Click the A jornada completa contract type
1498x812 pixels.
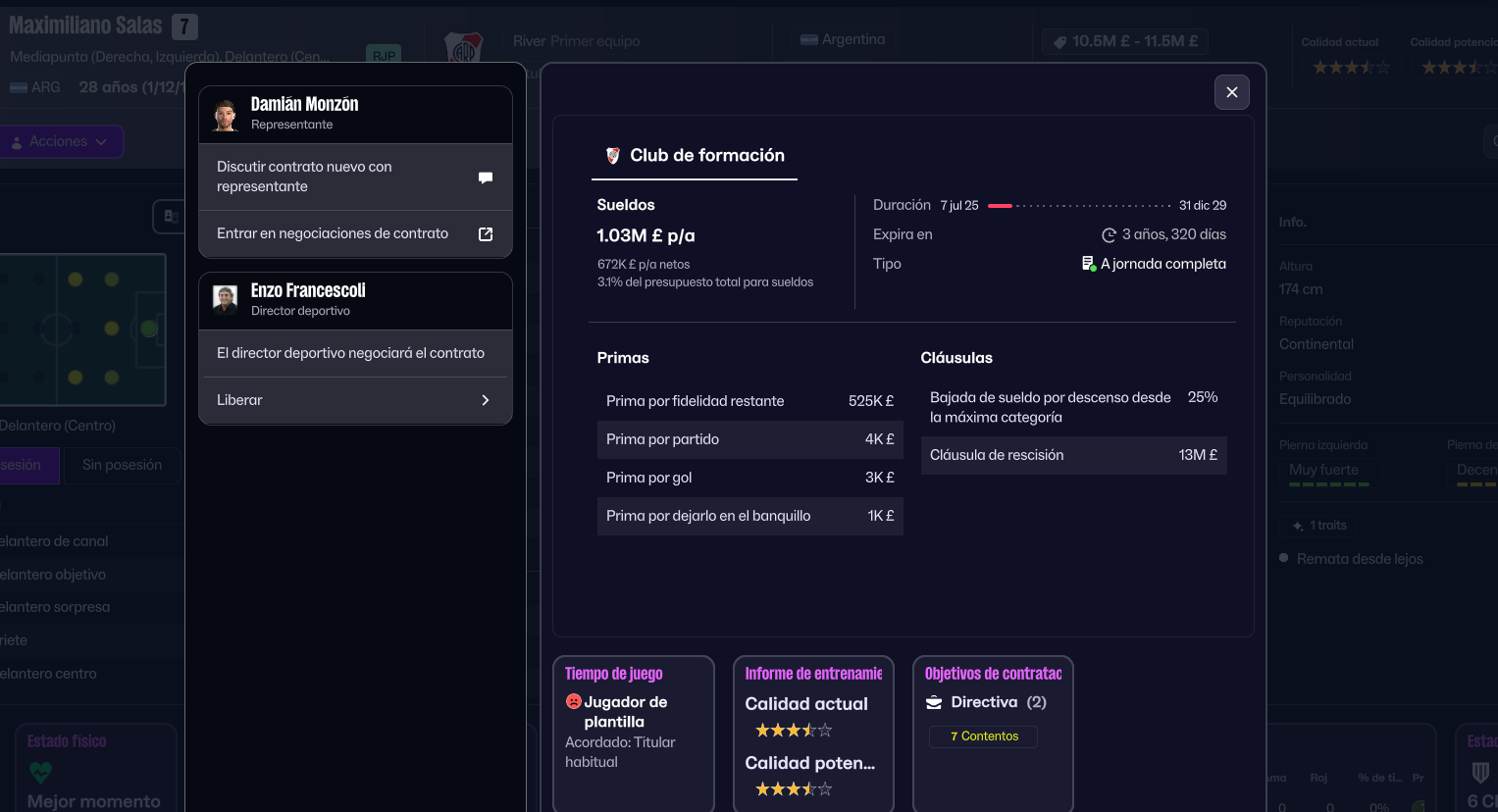pyautogui.click(x=1163, y=264)
